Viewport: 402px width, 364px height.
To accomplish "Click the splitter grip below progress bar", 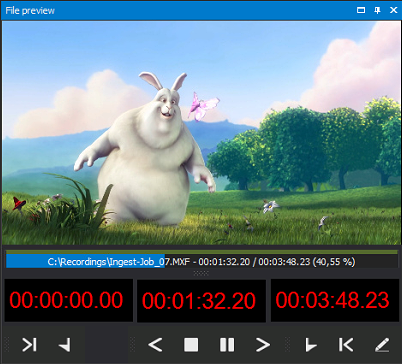I will pos(201,273).
